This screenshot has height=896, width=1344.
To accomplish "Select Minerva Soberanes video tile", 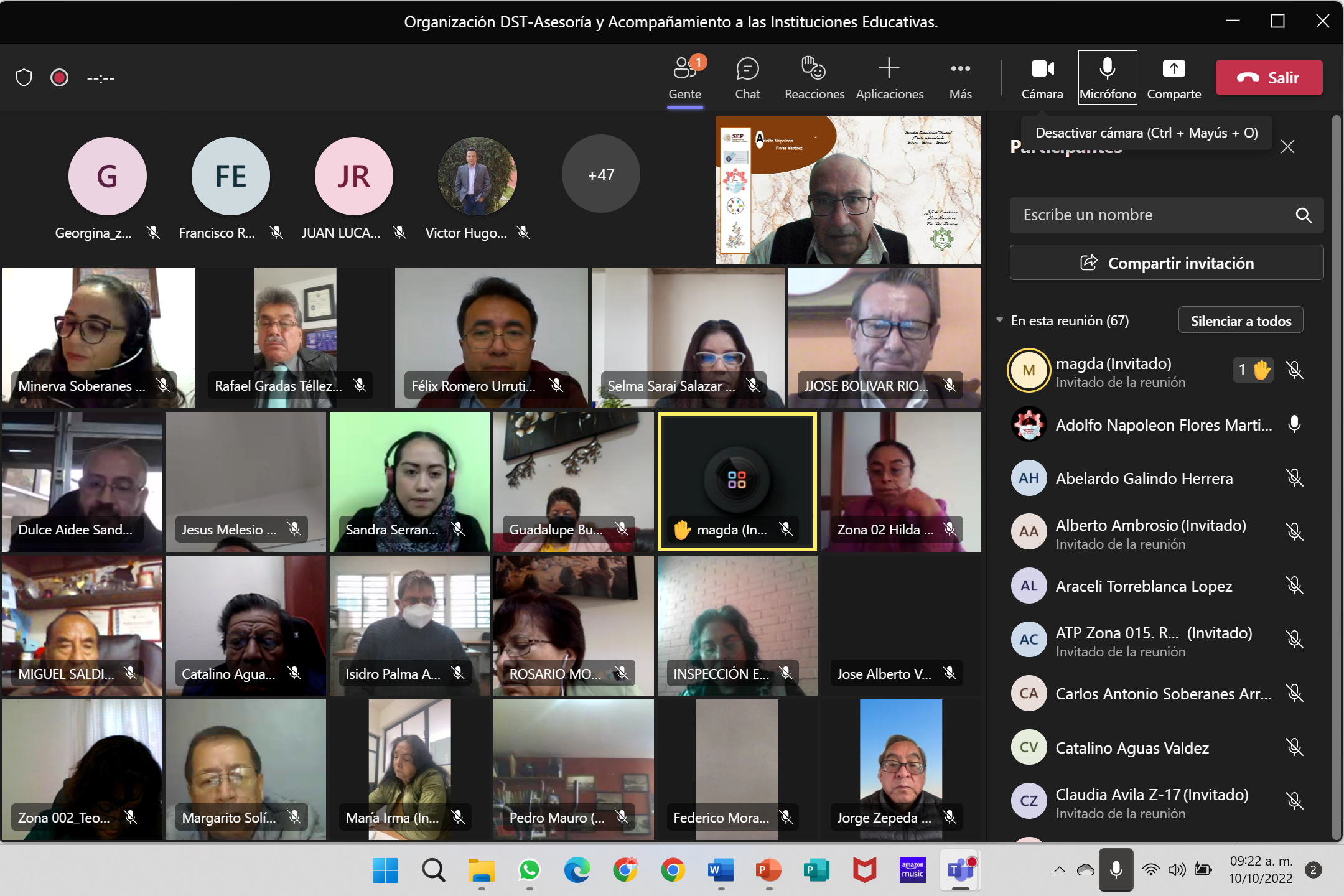I will (x=98, y=338).
